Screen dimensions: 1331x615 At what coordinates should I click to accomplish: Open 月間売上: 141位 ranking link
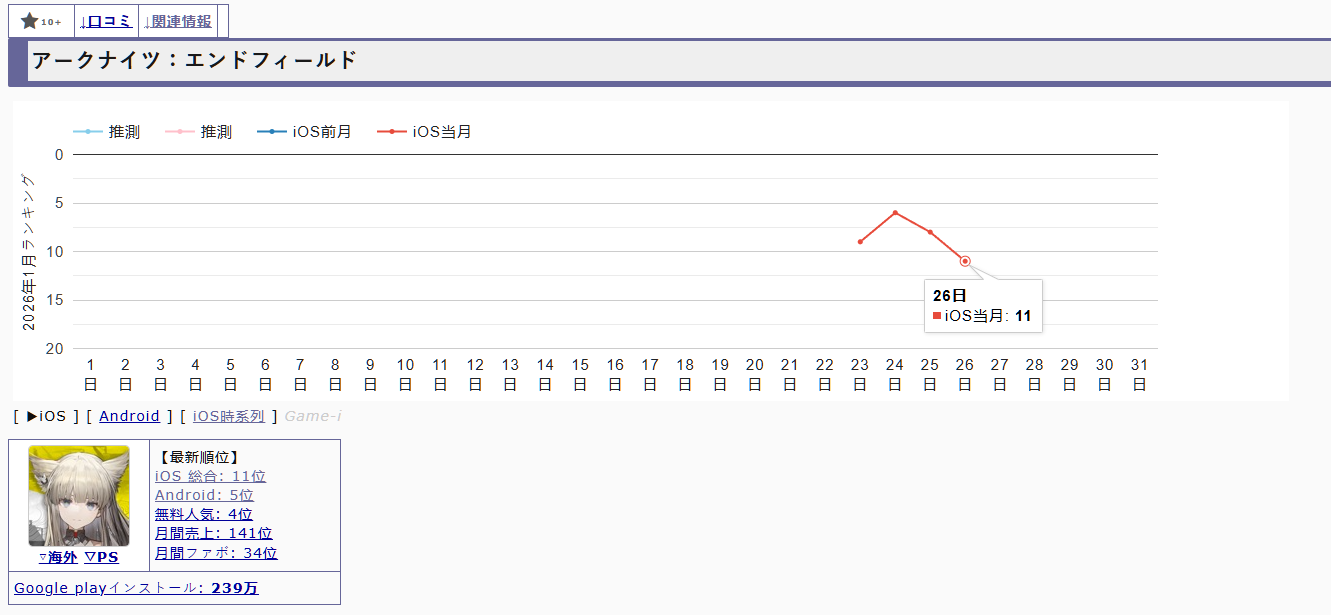[x=213, y=533]
